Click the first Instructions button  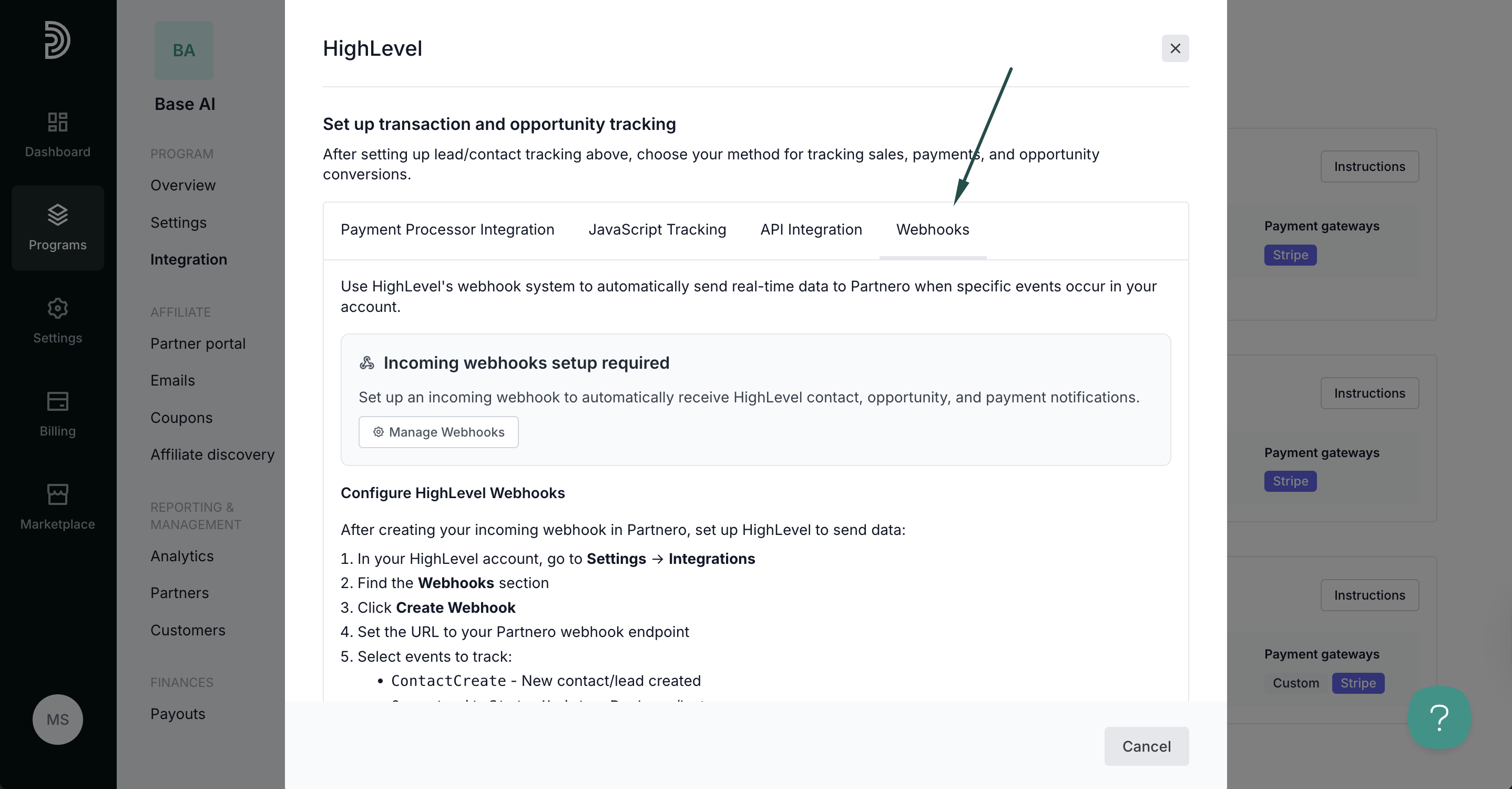pyautogui.click(x=1370, y=167)
